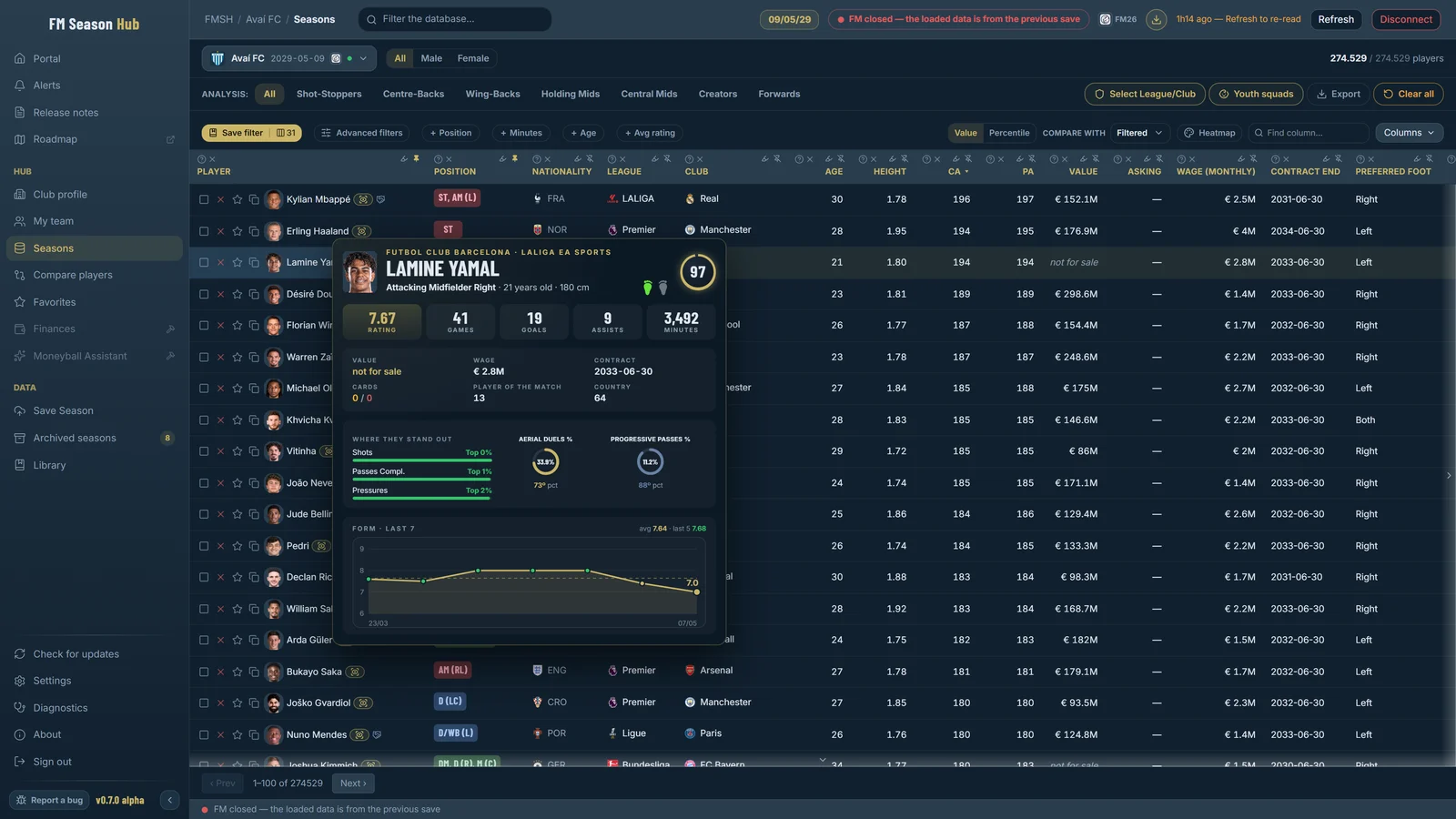
Task: Copy Kylian Mbappé row using duplicate icon
Action: click(254, 199)
